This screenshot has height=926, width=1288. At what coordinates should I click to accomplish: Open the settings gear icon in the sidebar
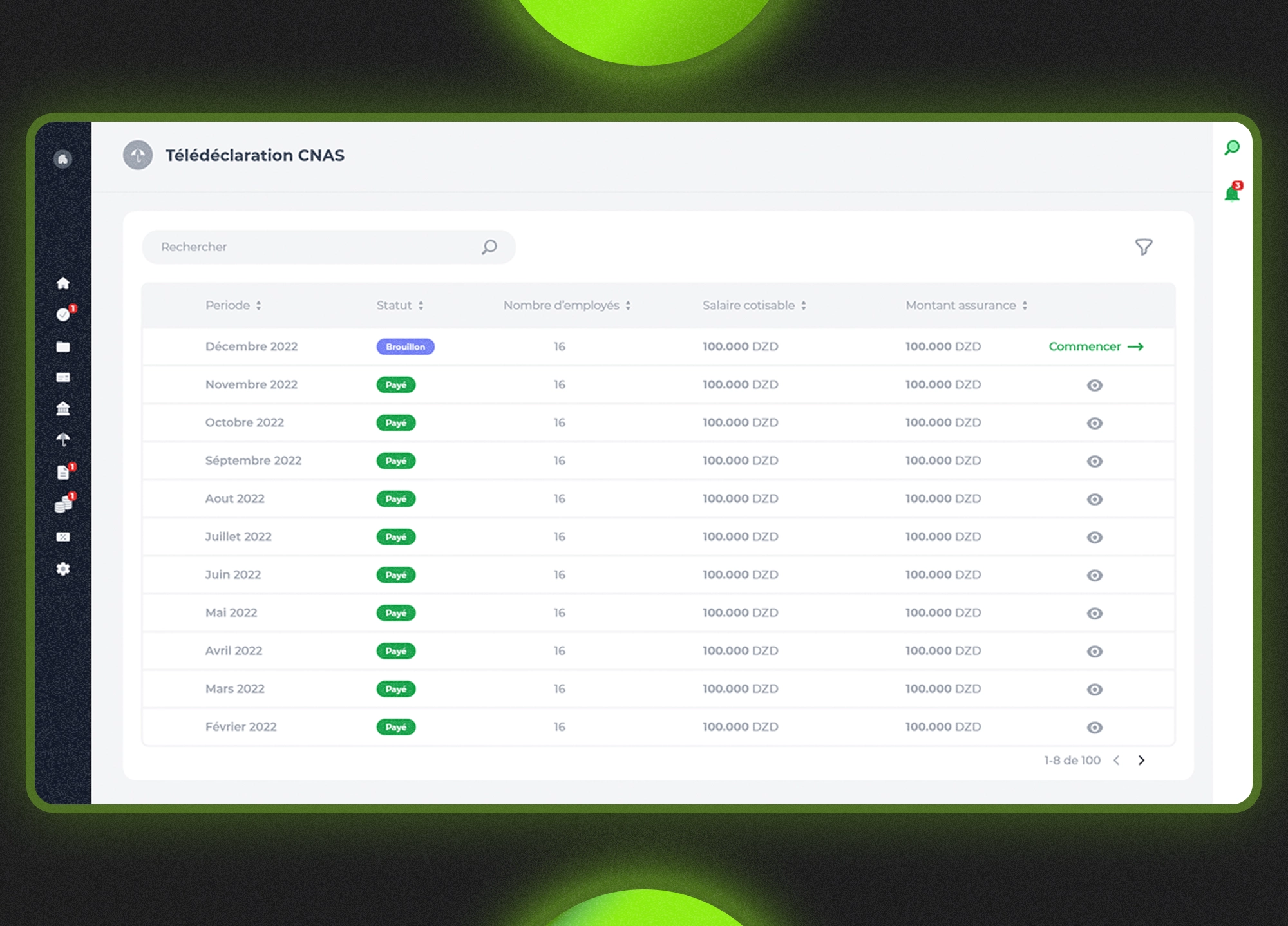pos(63,569)
